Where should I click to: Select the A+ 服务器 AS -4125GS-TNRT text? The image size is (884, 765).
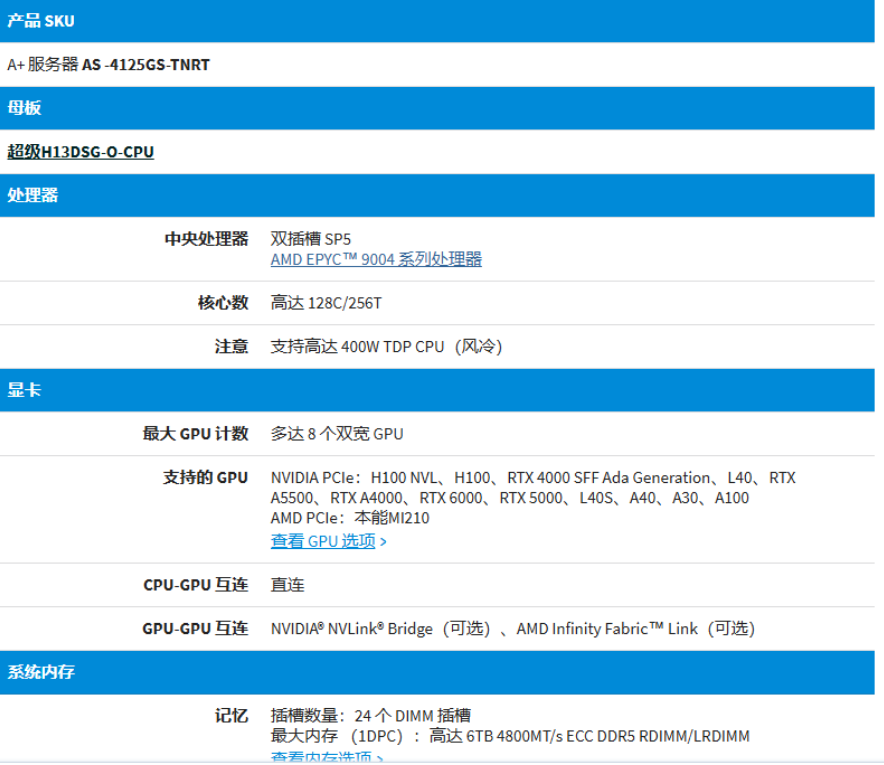pyautogui.click(x=108, y=64)
